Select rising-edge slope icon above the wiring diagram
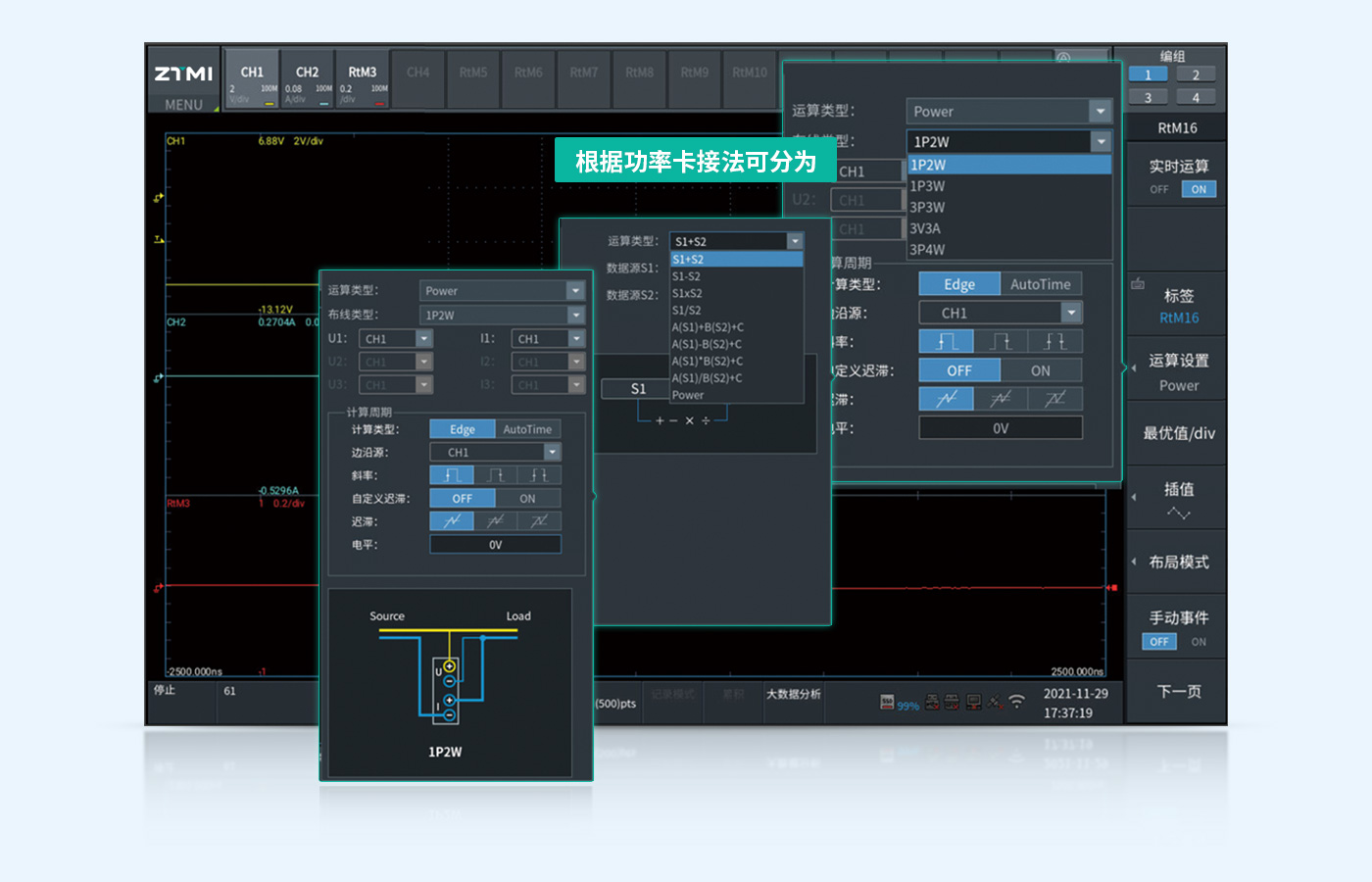The image size is (1372, 882). click(452, 475)
